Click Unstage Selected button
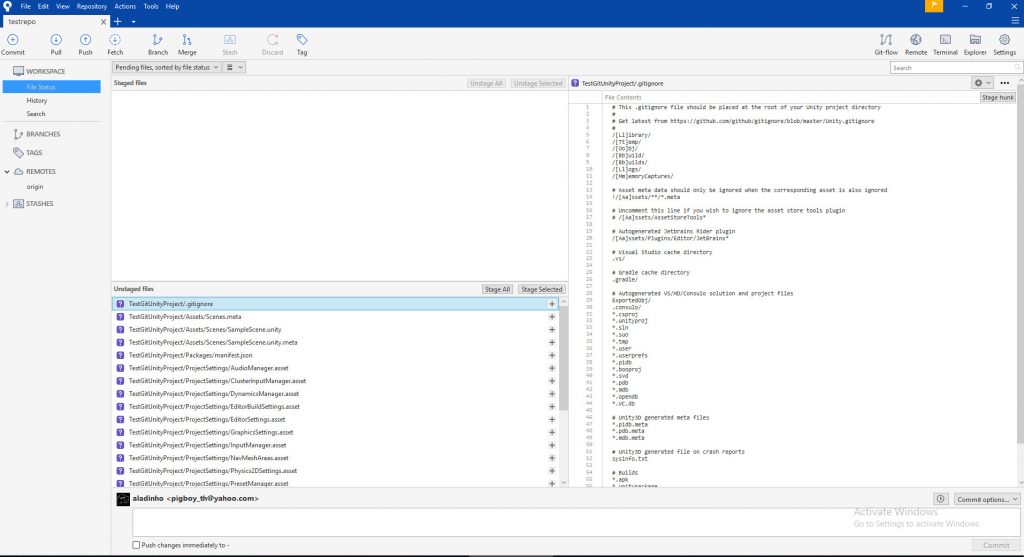Screen dimensions: 1024x557 [537, 84]
